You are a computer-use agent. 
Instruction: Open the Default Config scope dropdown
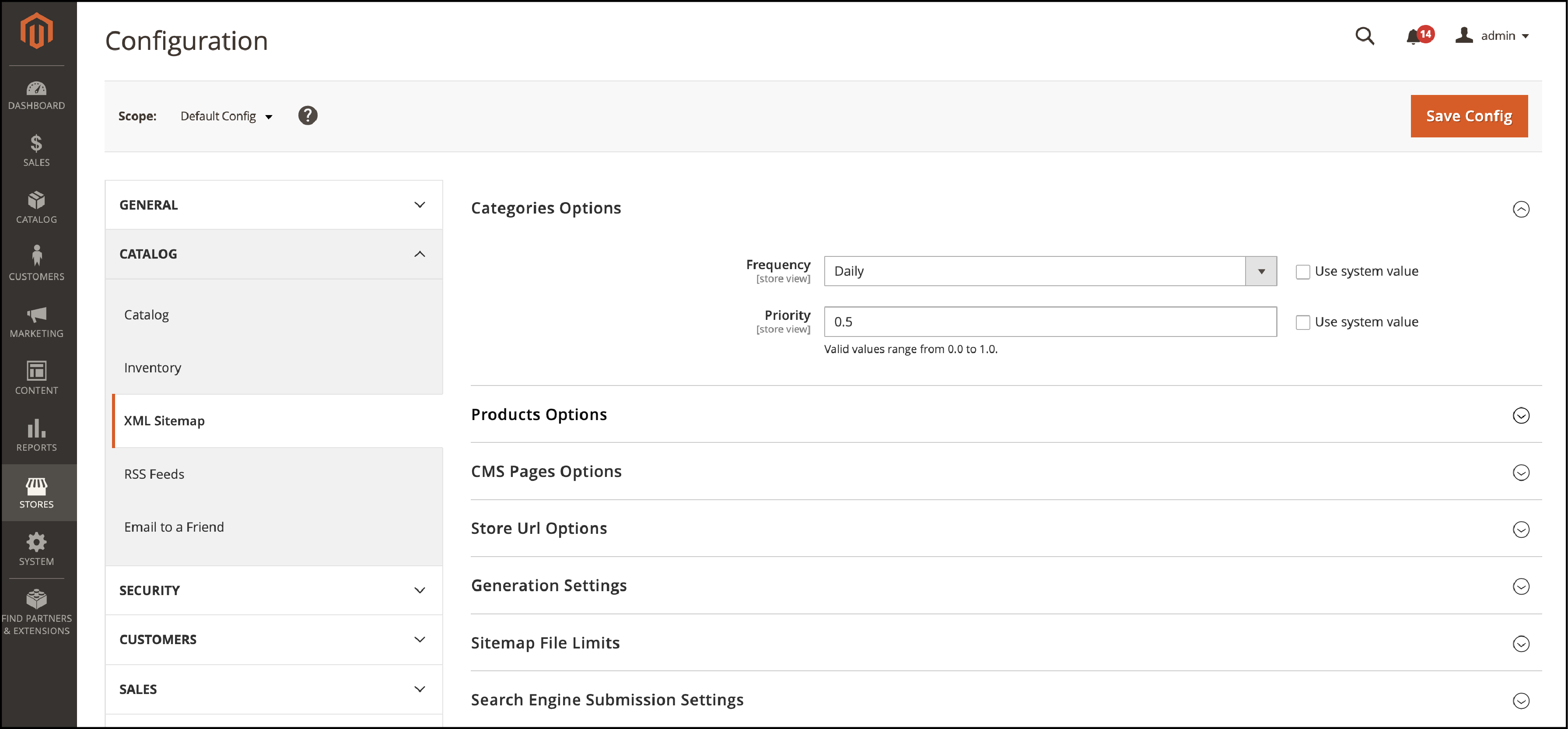click(226, 116)
